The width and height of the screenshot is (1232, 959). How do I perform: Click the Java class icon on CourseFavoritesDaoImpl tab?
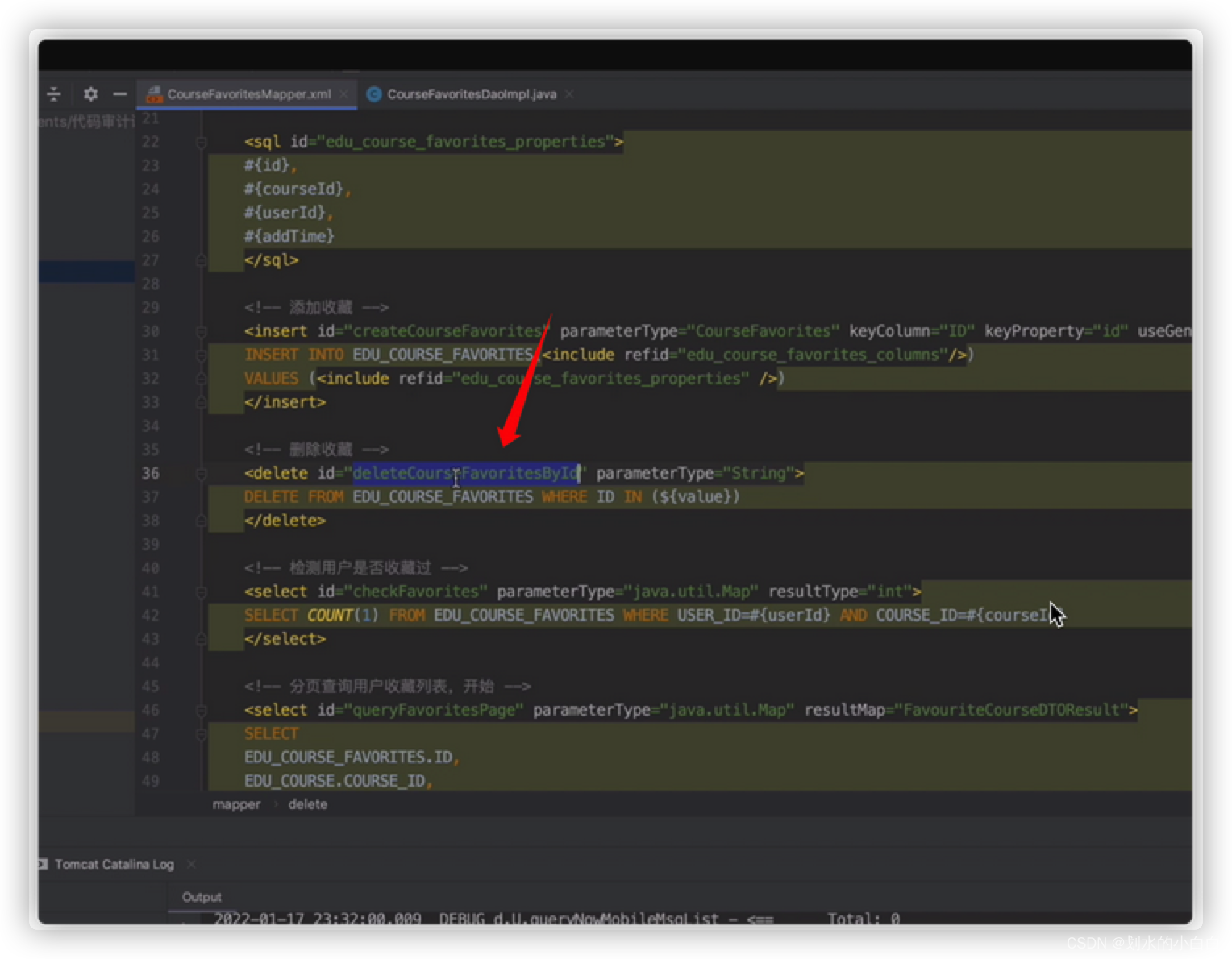pyautogui.click(x=374, y=94)
